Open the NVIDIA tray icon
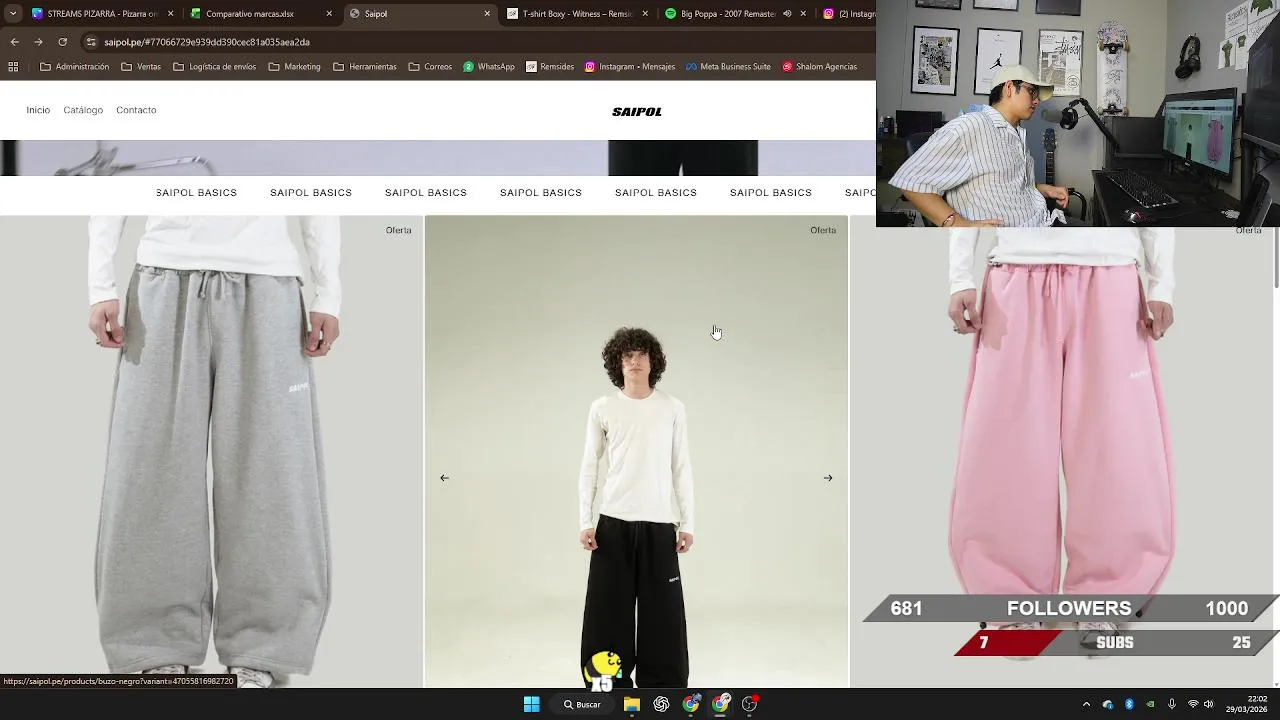This screenshot has width=1280, height=720. (x=1150, y=704)
